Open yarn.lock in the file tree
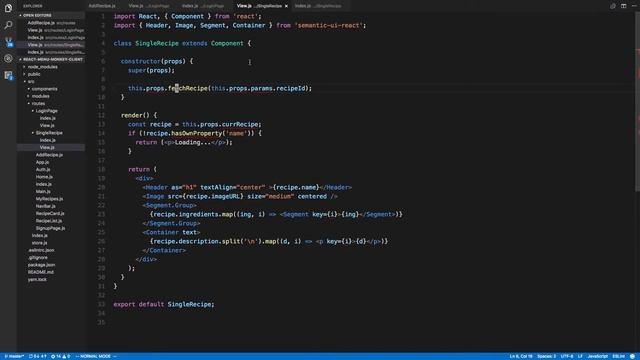The width and height of the screenshot is (640, 360). 37,280
